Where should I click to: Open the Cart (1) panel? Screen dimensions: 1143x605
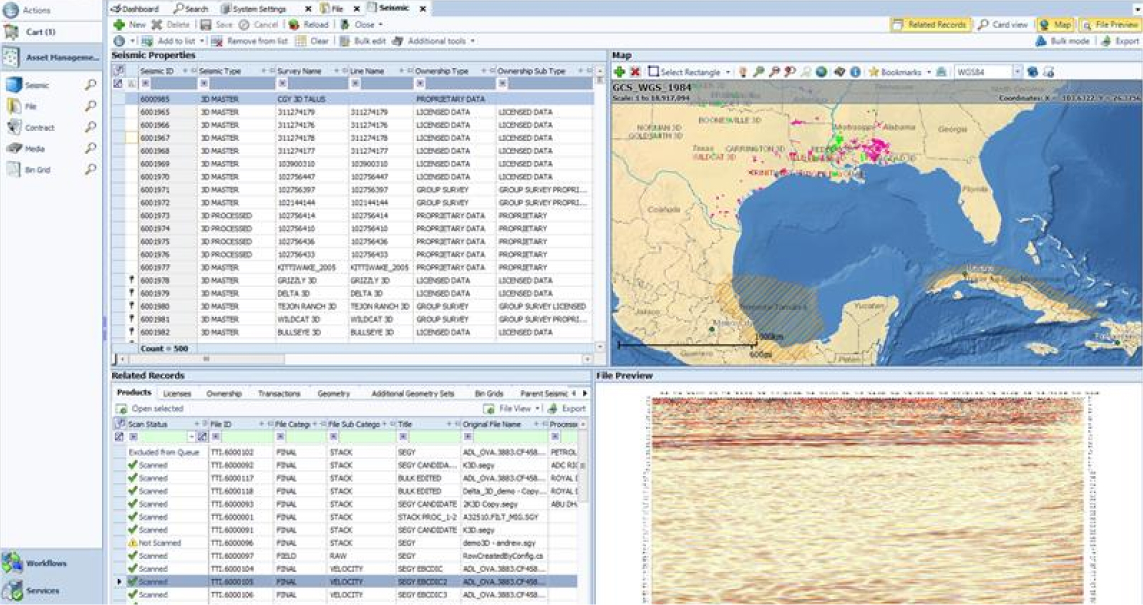(x=40, y=32)
